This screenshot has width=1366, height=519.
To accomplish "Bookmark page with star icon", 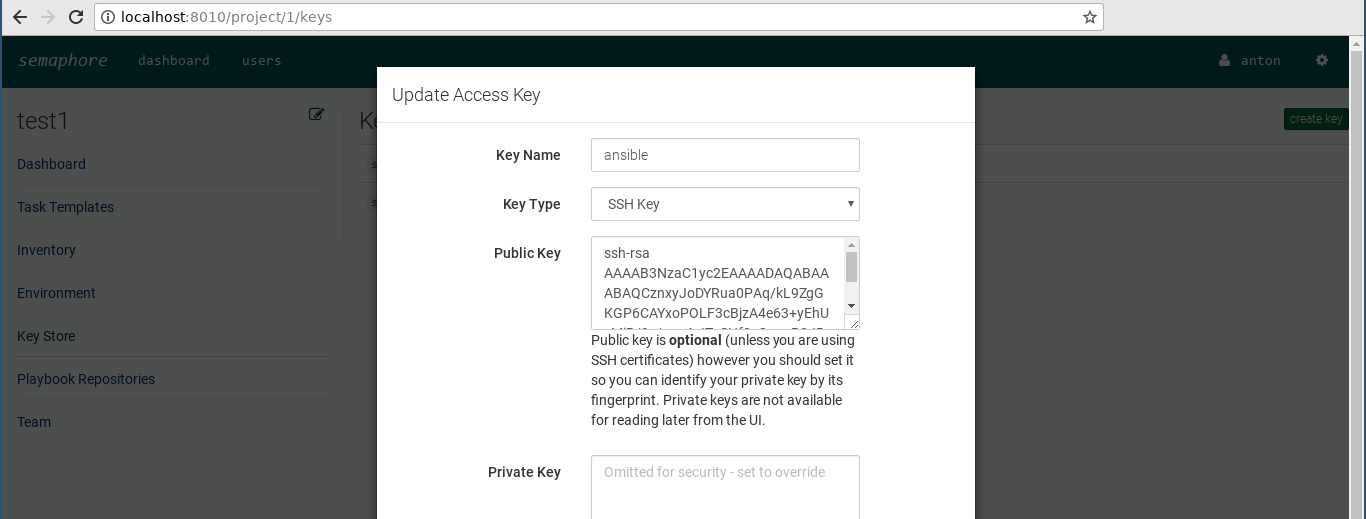I will (x=1090, y=17).
